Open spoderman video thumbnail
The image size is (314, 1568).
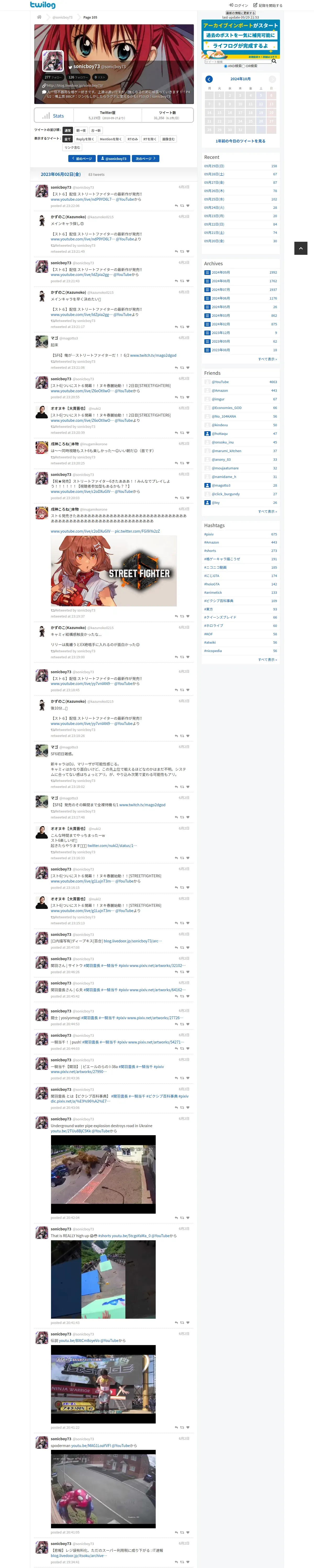103,1489
